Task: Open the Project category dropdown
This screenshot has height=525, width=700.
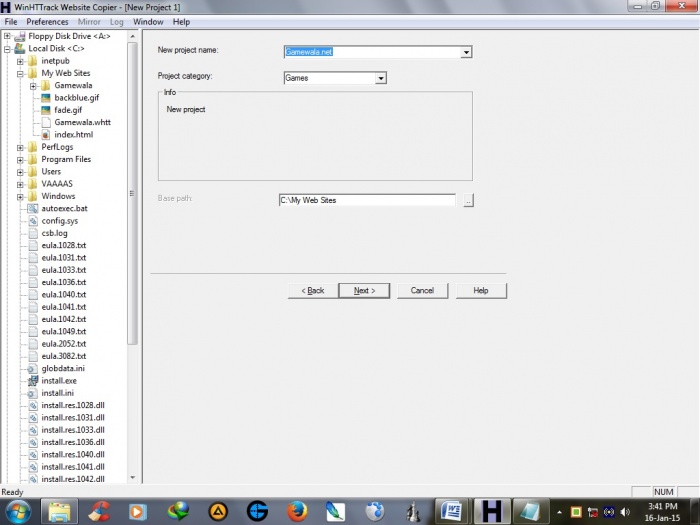Action: 380,78
